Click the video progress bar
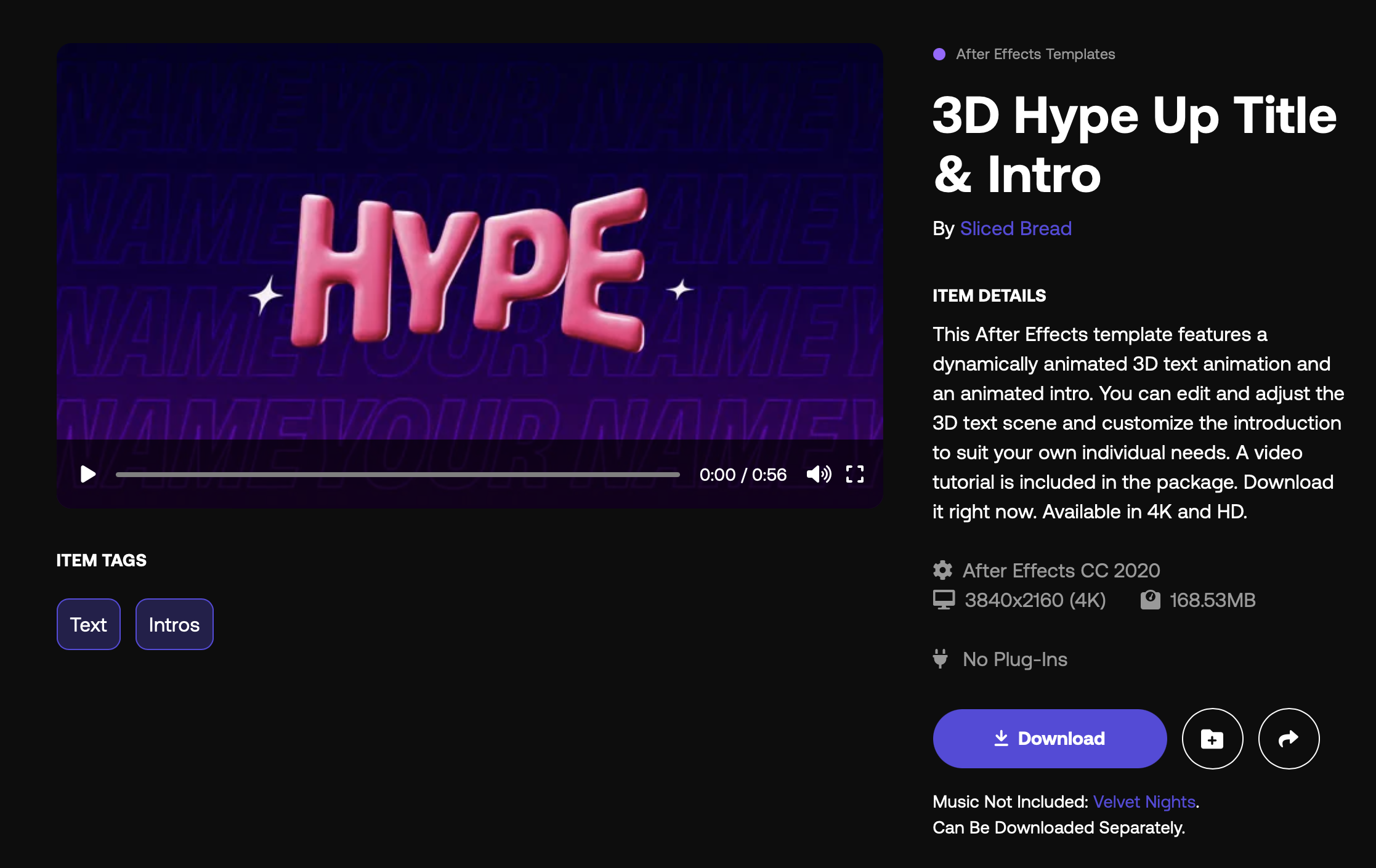The width and height of the screenshot is (1376, 868). tap(397, 475)
